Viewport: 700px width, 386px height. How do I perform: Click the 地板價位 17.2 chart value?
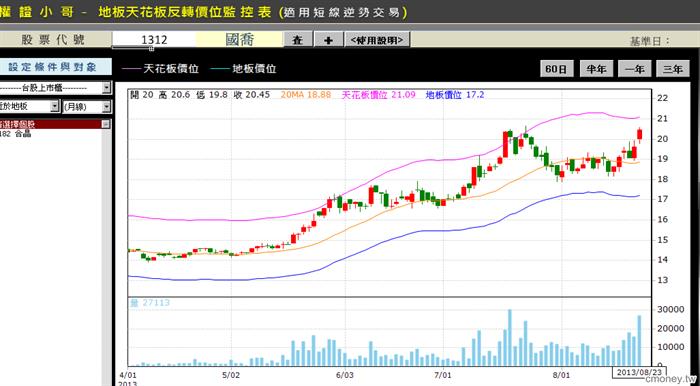pos(455,95)
